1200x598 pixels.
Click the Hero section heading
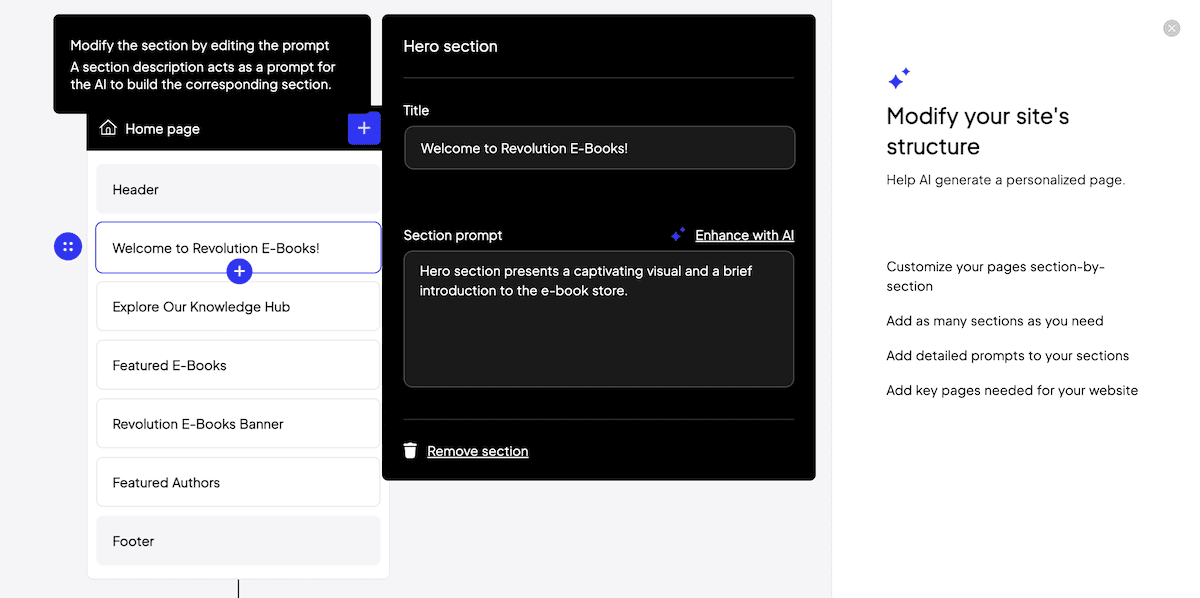(450, 46)
